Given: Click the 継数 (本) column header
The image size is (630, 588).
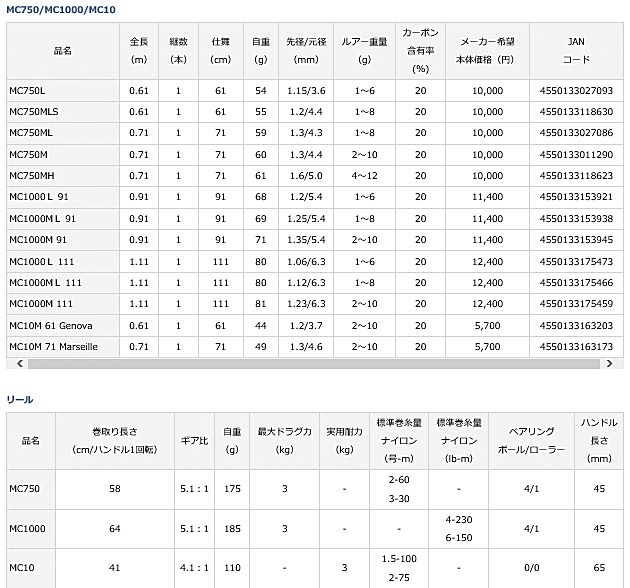Looking at the screenshot, I should [178, 51].
